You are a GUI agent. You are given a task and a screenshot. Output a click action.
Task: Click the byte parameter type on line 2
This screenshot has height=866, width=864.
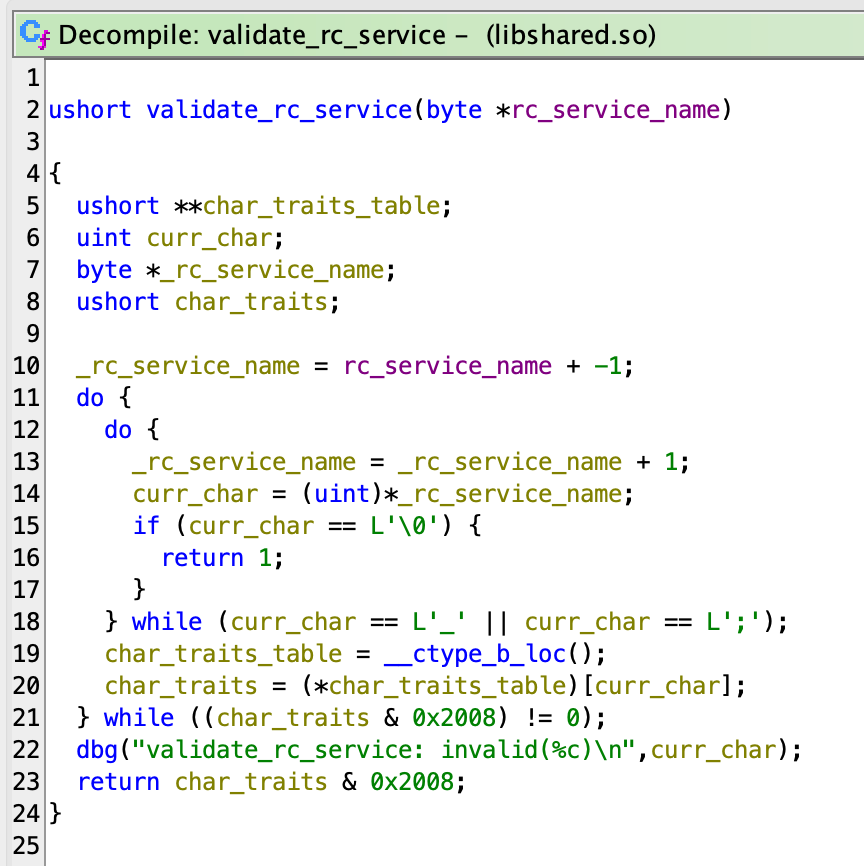(454, 110)
